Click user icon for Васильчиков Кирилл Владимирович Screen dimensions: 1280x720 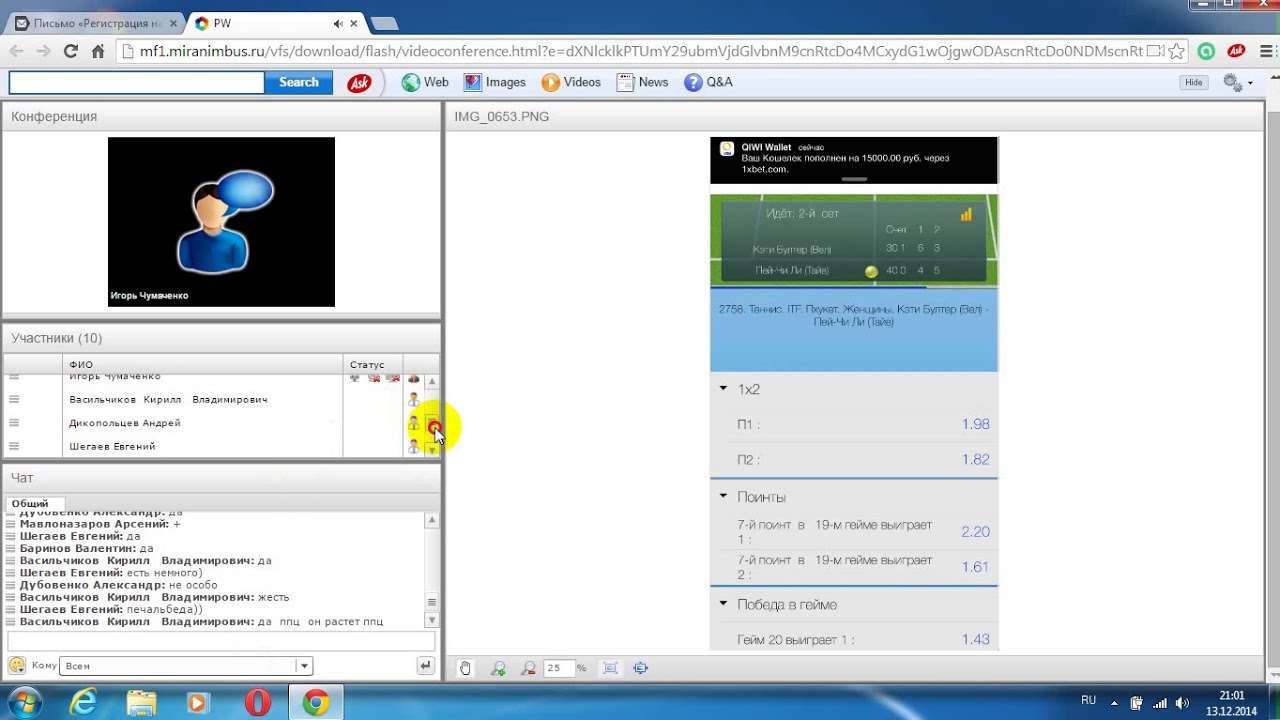[x=413, y=399]
